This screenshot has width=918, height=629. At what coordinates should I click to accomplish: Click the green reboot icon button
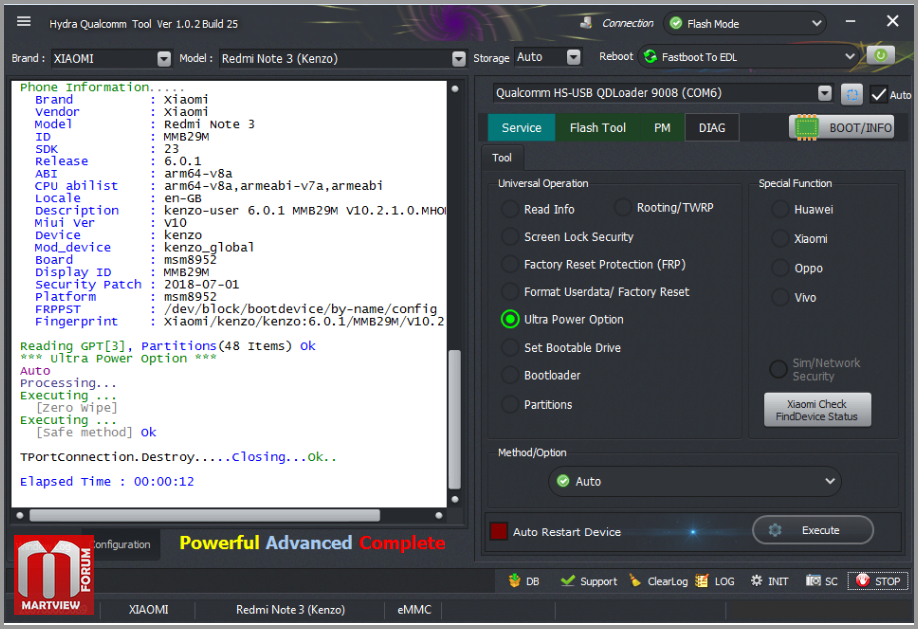click(880, 56)
